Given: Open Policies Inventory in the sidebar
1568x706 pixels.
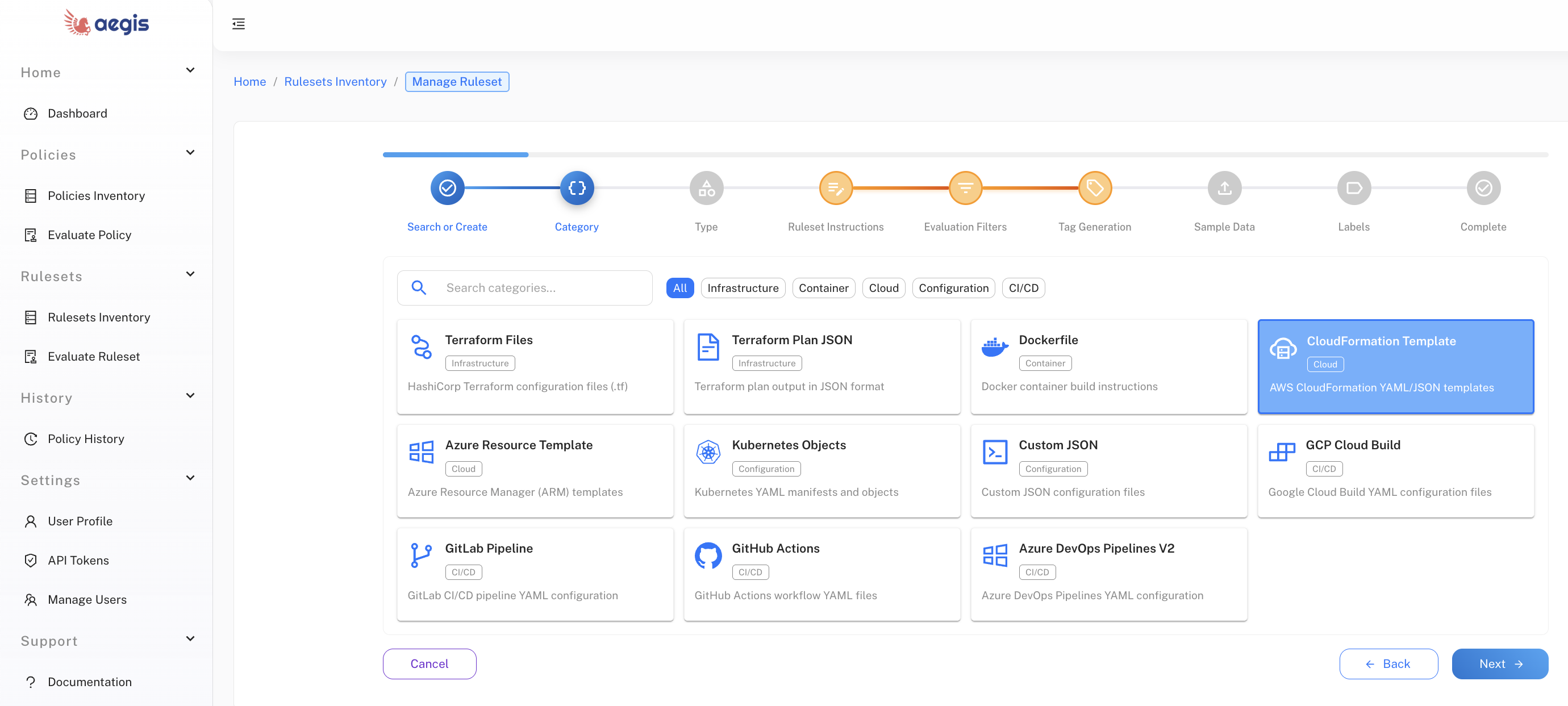Looking at the screenshot, I should [x=96, y=195].
